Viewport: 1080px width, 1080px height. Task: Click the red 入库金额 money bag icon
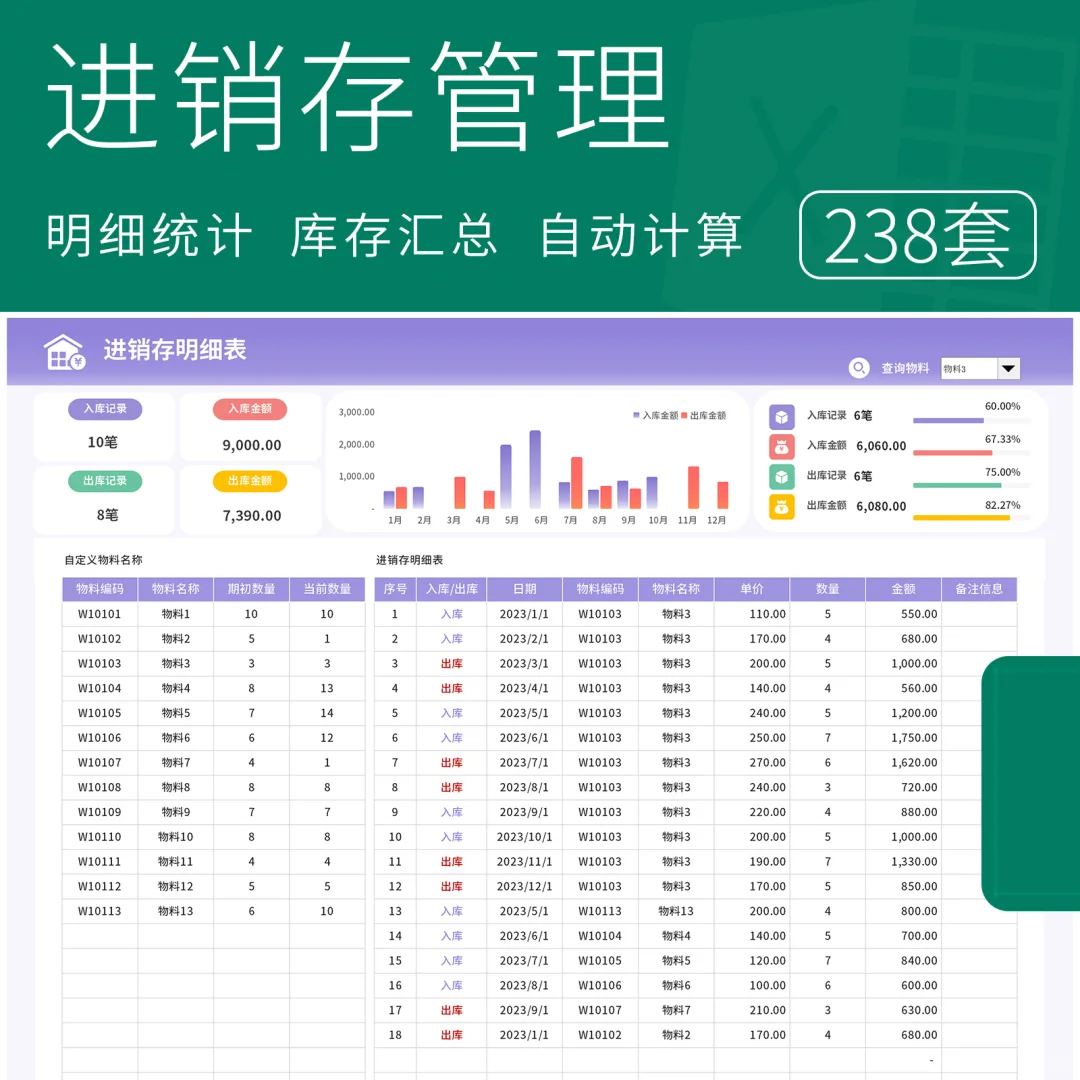tap(782, 447)
